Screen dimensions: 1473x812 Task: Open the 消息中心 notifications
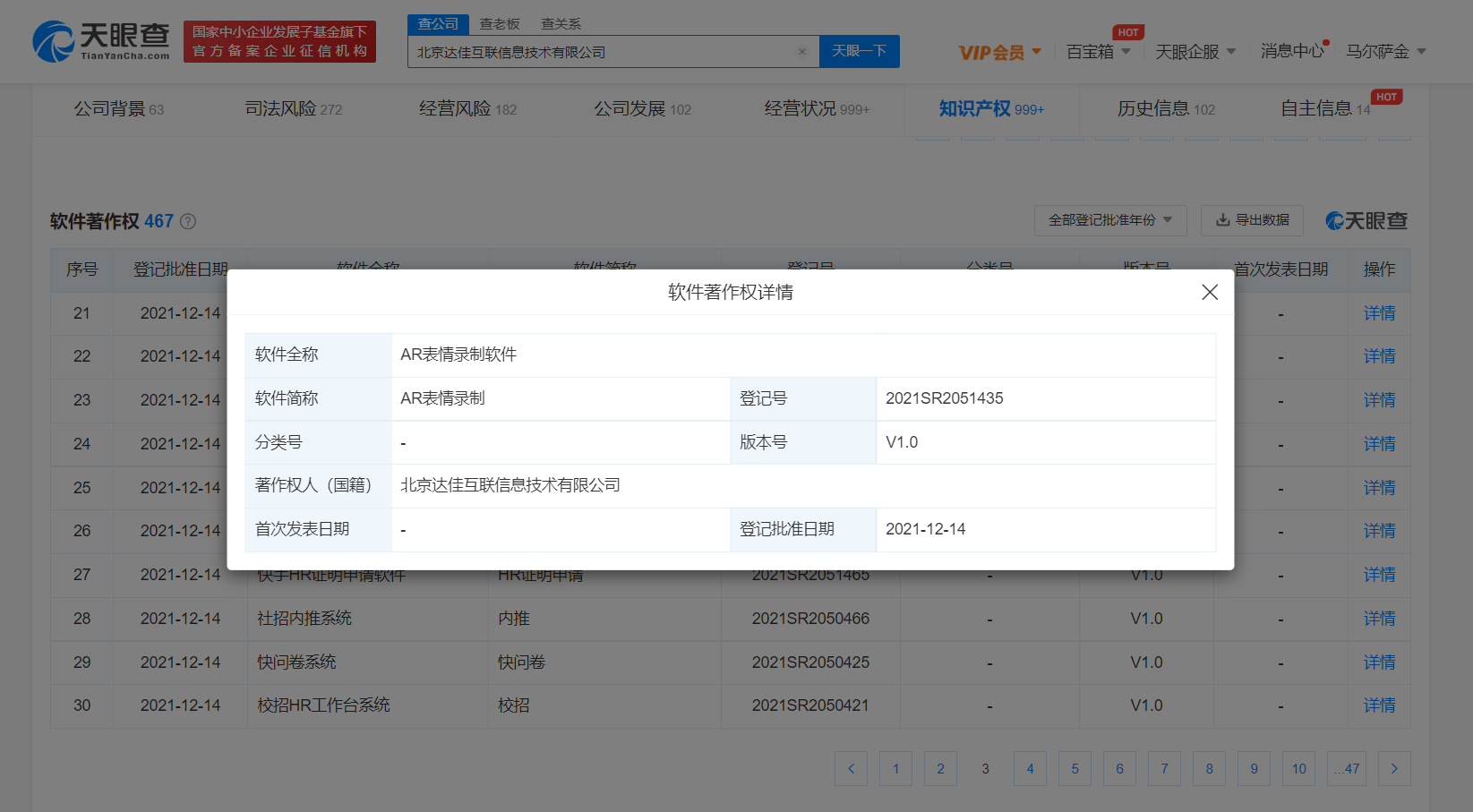click(1291, 52)
